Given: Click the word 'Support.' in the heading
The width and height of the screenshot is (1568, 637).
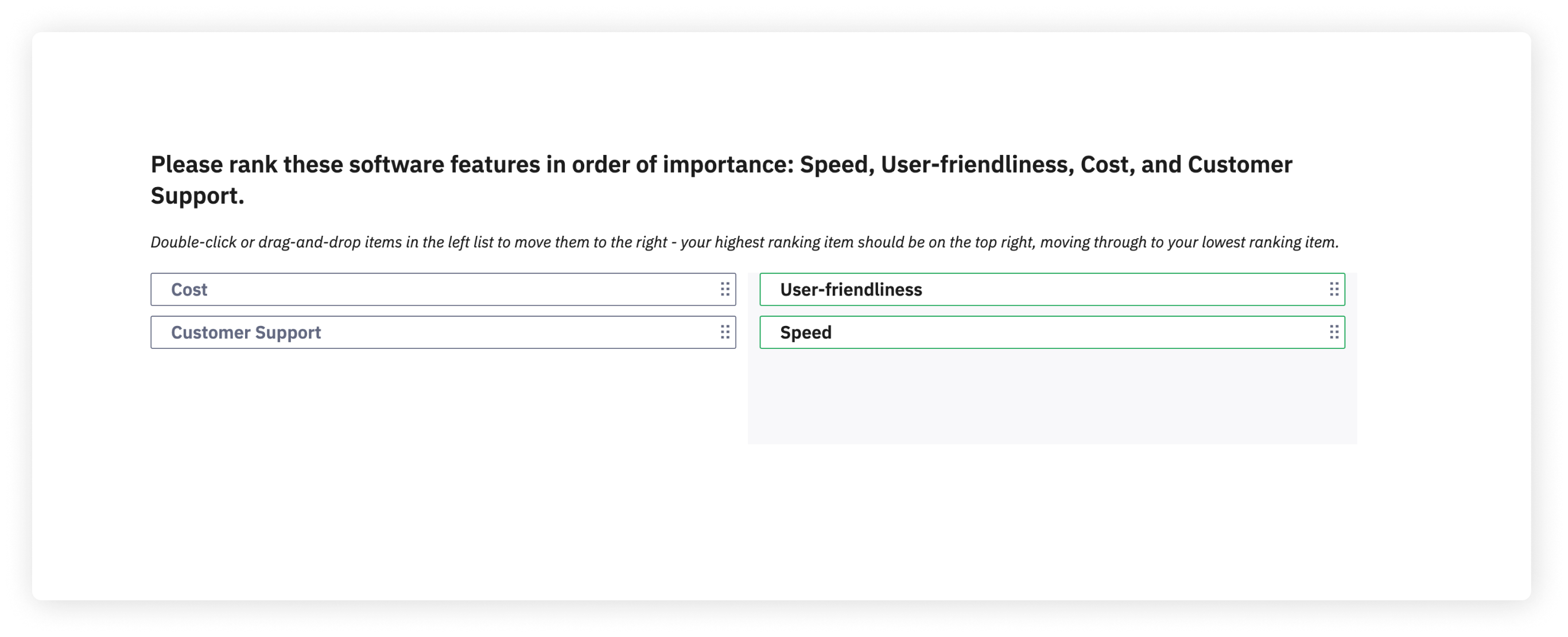Looking at the screenshot, I should coord(197,196).
